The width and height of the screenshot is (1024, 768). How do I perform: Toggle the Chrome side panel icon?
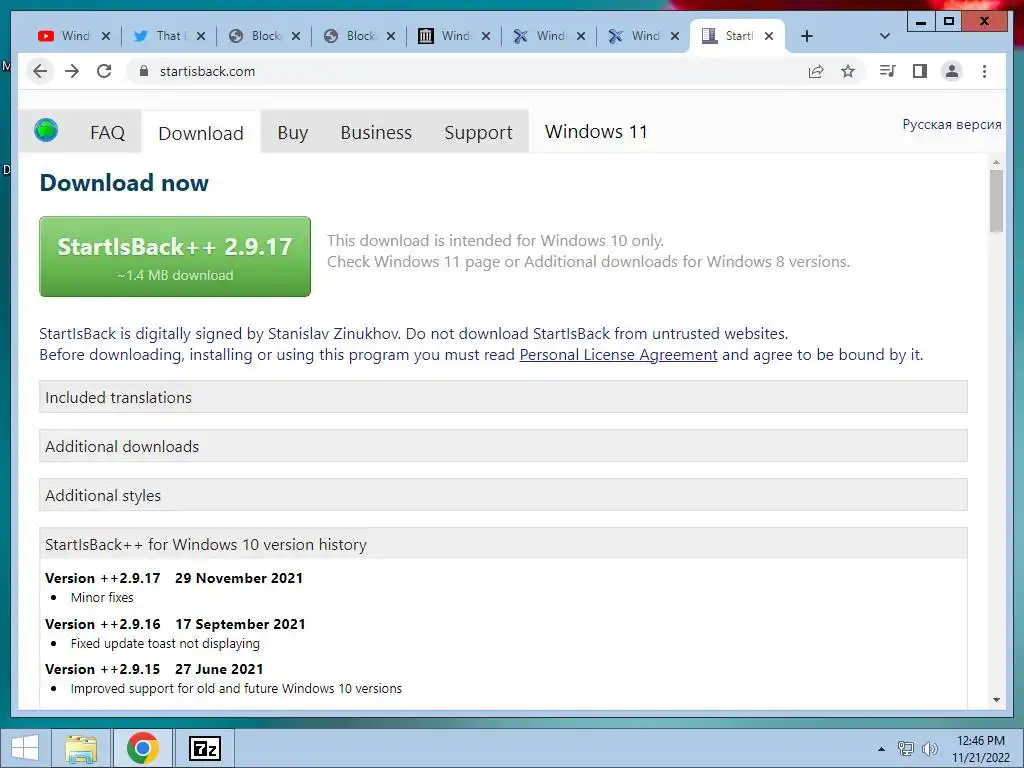tap(920, 71)
